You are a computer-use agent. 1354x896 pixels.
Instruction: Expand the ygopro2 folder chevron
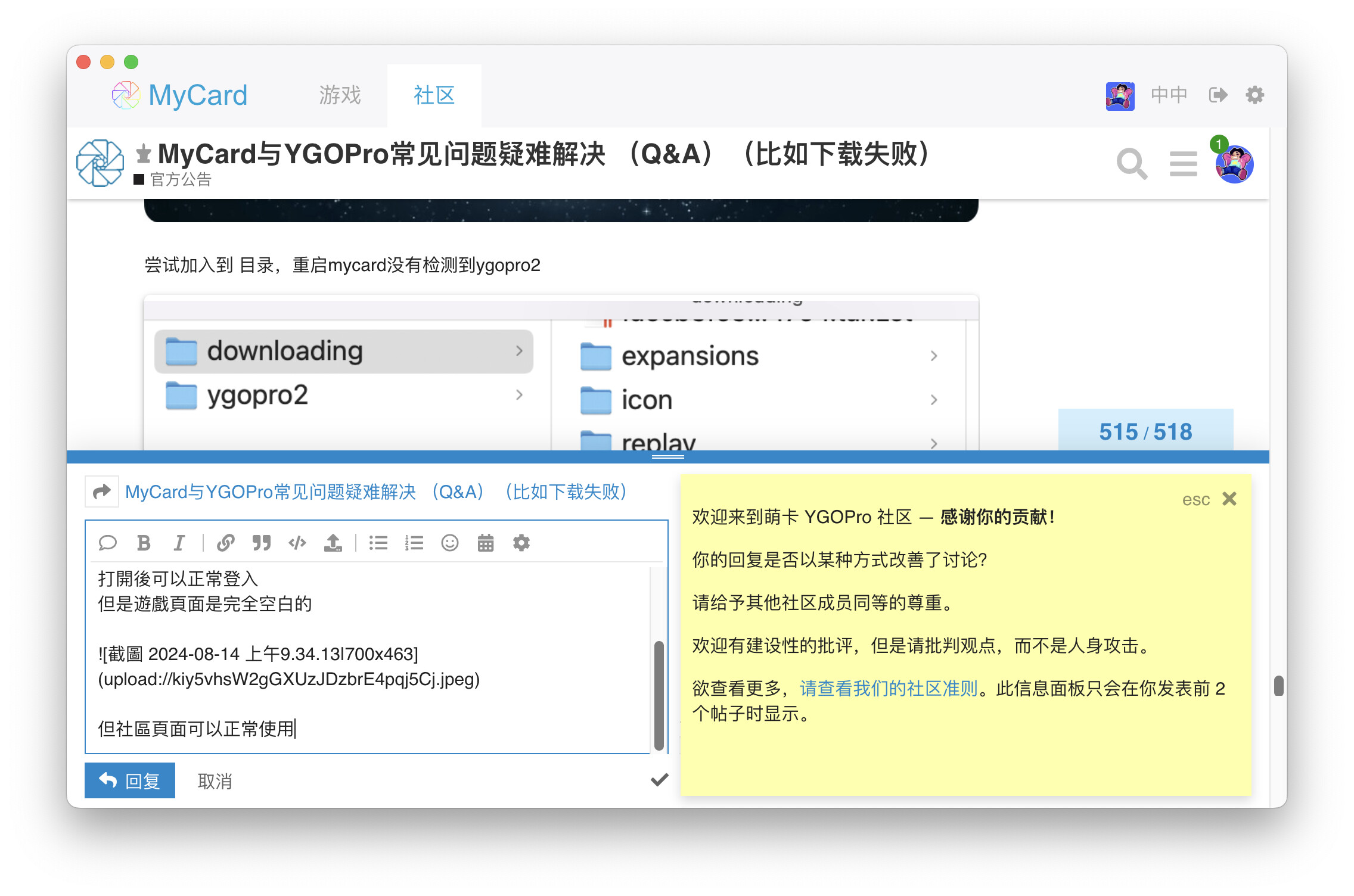pyautogui.click(x=519, y=395)
